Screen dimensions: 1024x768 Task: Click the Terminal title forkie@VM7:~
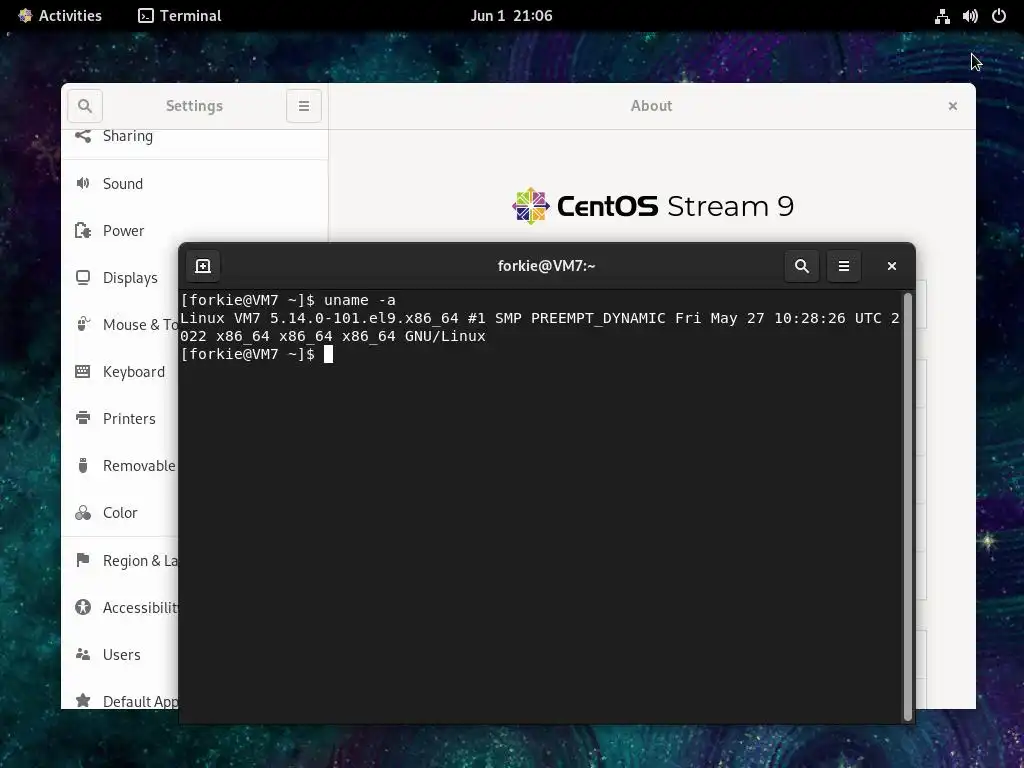[547, 266]
